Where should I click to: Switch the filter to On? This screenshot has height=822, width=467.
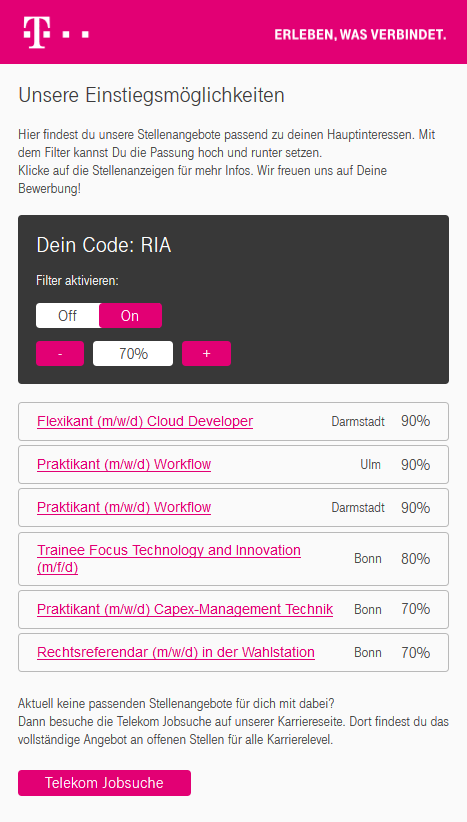coord(130,316)
